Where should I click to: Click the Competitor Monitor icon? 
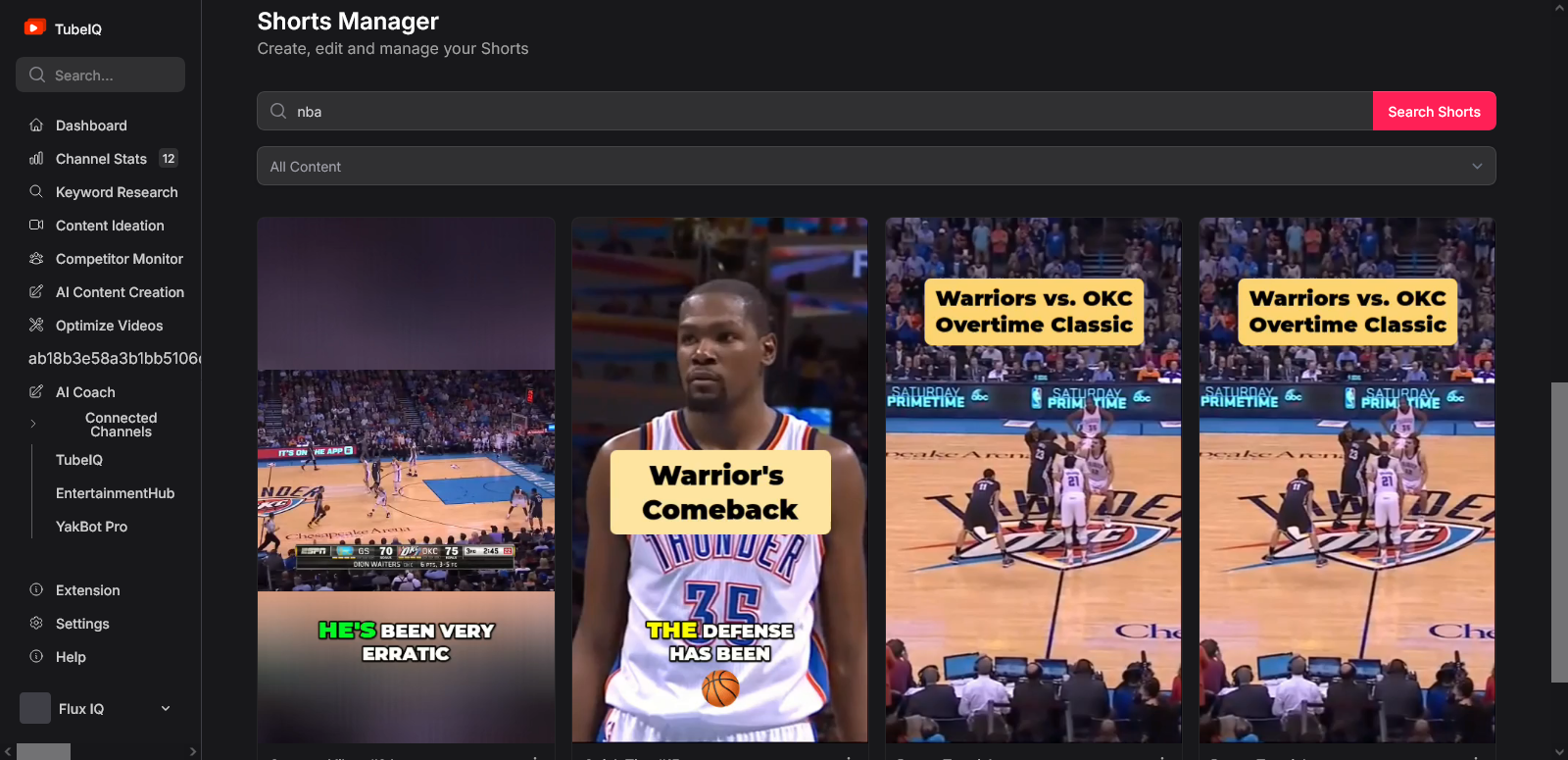coord(36,259)
